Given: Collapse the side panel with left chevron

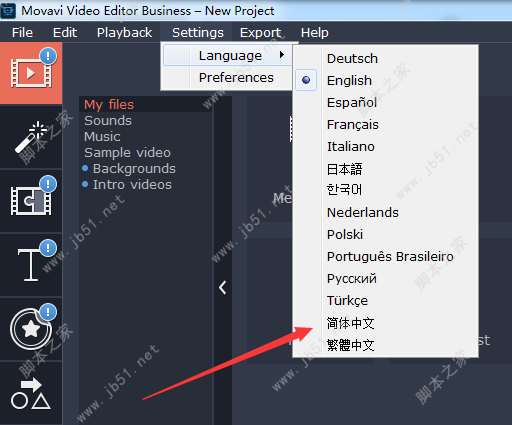Looking at the screenshot, I should 223,287.
